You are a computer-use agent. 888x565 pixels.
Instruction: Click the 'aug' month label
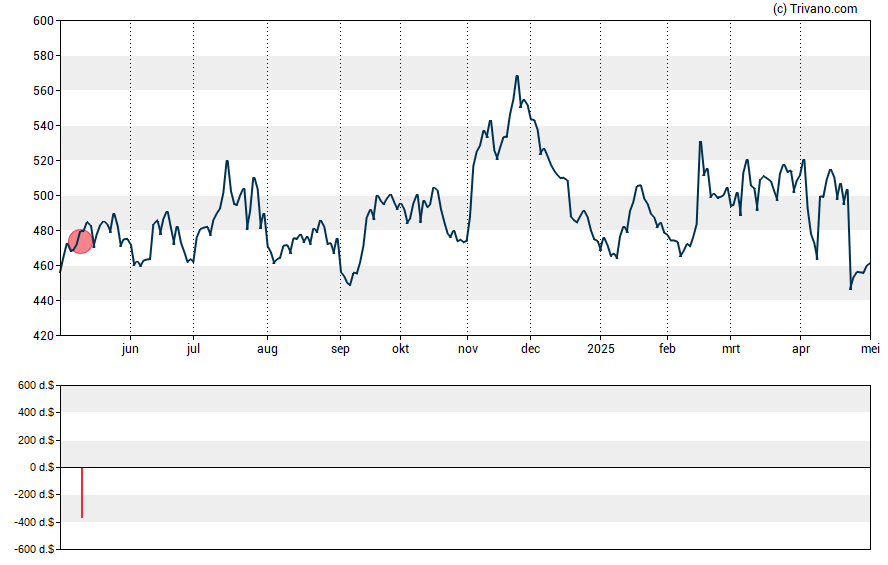coord(267,349)
